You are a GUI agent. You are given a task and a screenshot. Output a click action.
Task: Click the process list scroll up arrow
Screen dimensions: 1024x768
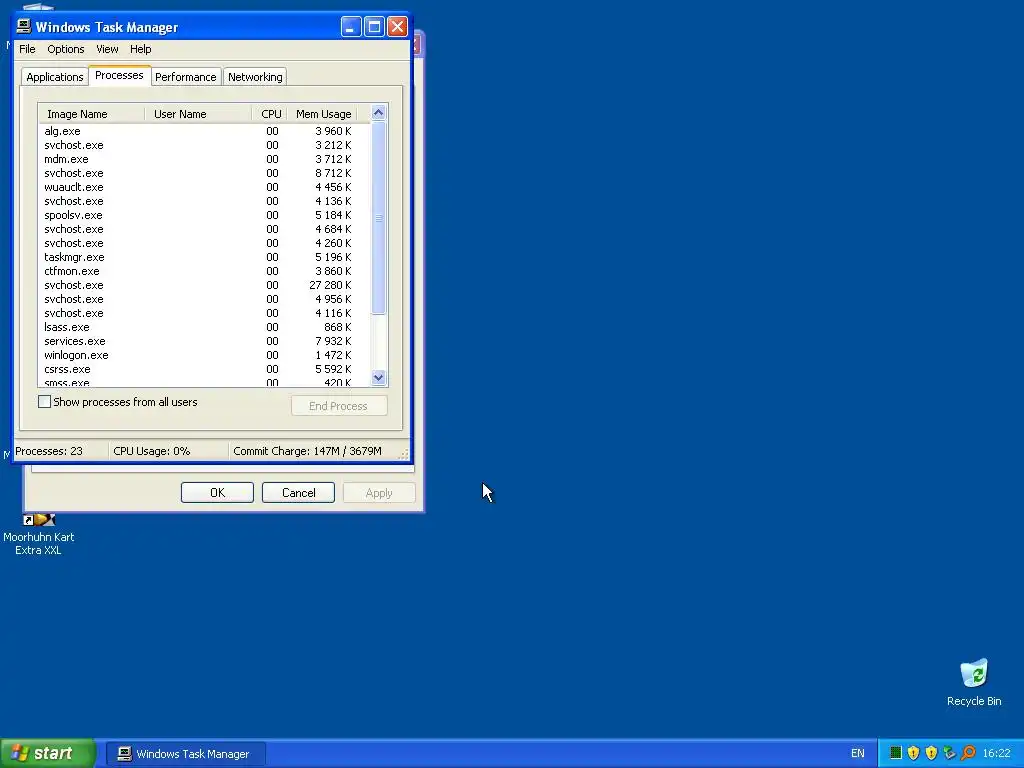(x=379, y=113)
